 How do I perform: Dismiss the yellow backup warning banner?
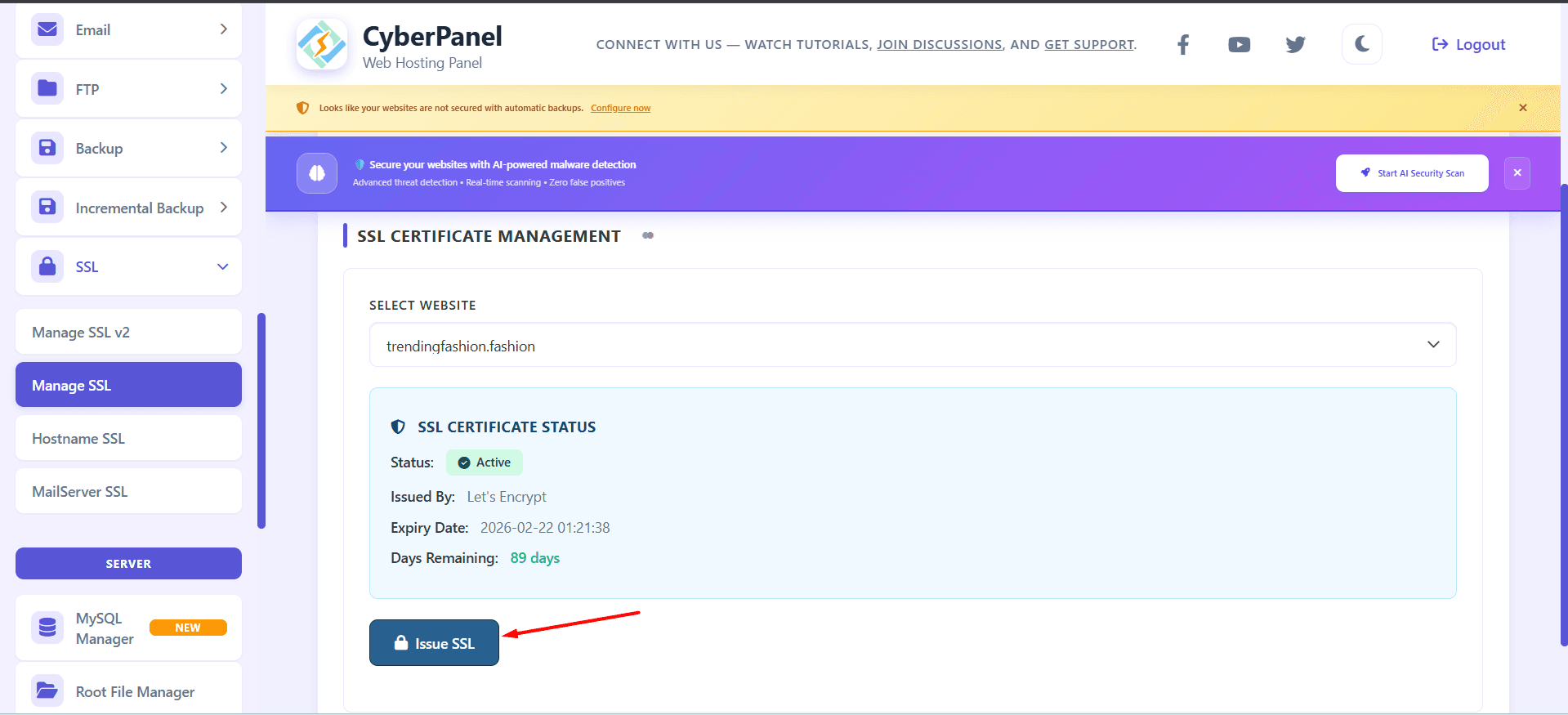[1523, 108]
